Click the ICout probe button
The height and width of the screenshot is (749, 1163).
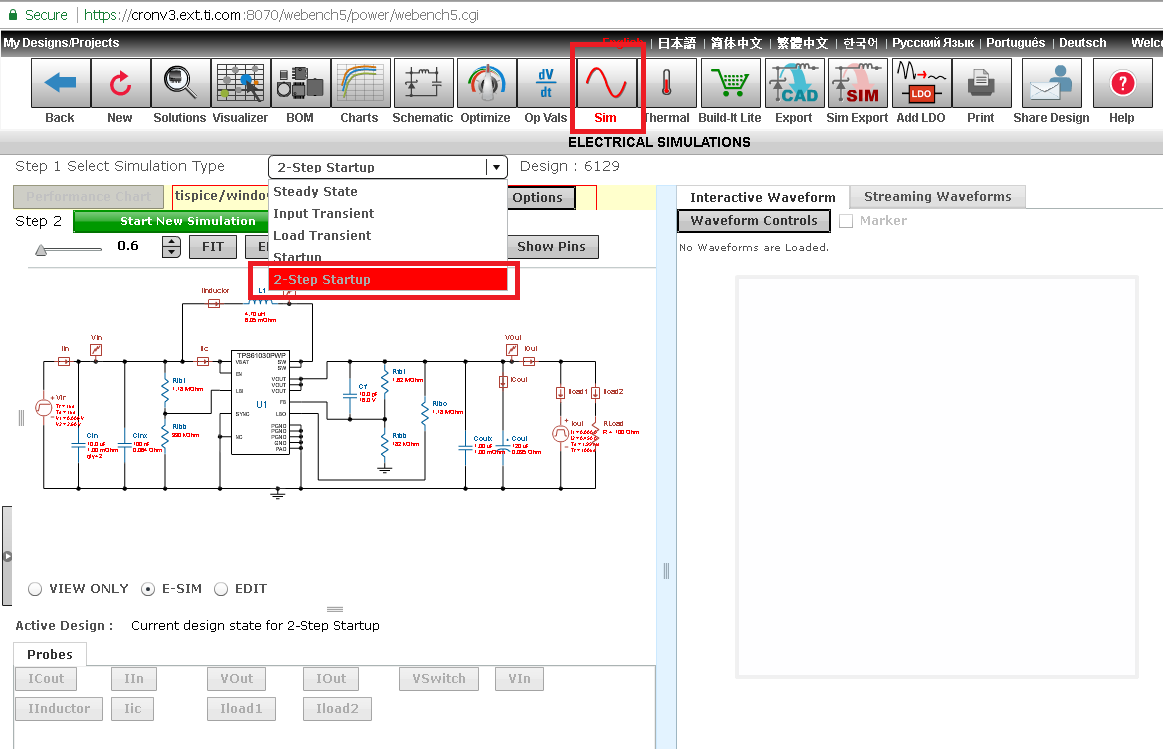tap(46, 679)
